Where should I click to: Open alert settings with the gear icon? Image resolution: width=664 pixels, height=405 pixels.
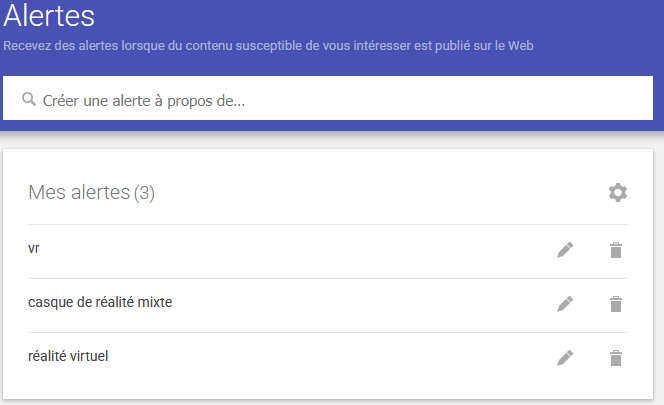tap(618, 193)
